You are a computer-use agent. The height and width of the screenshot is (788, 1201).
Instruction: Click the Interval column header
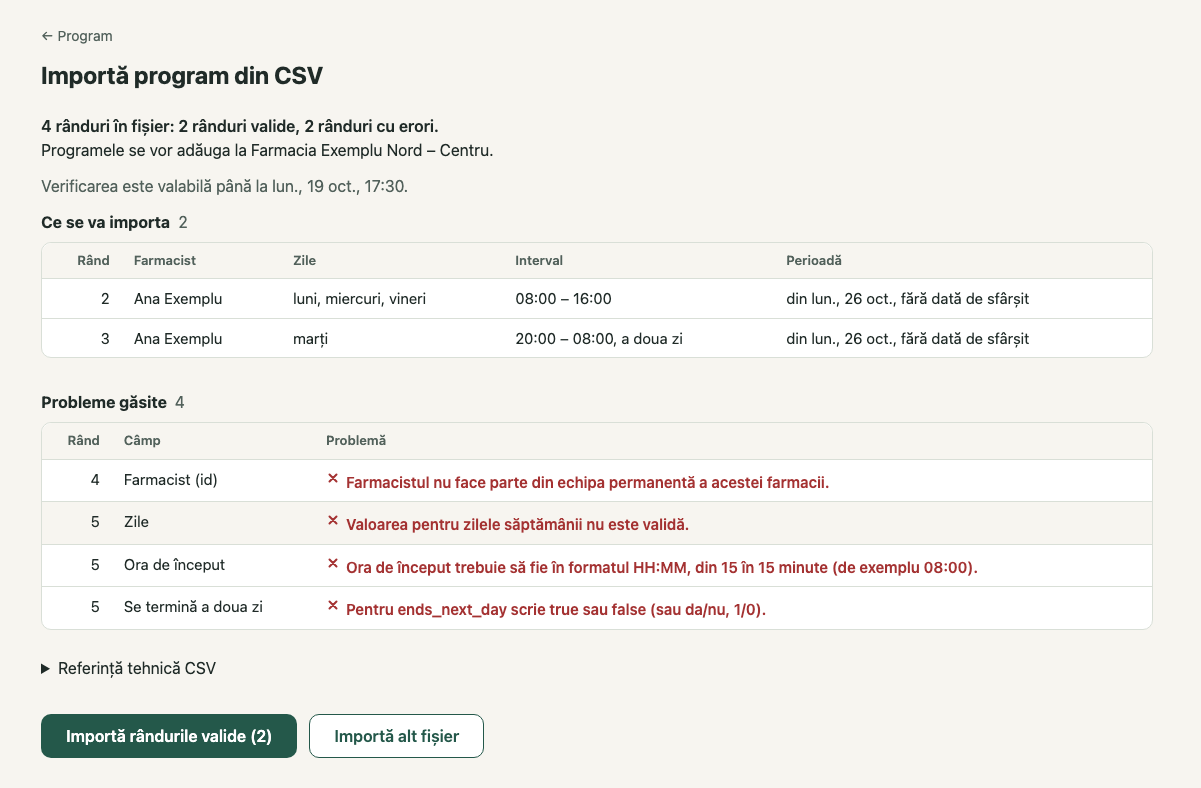[539, 260]
